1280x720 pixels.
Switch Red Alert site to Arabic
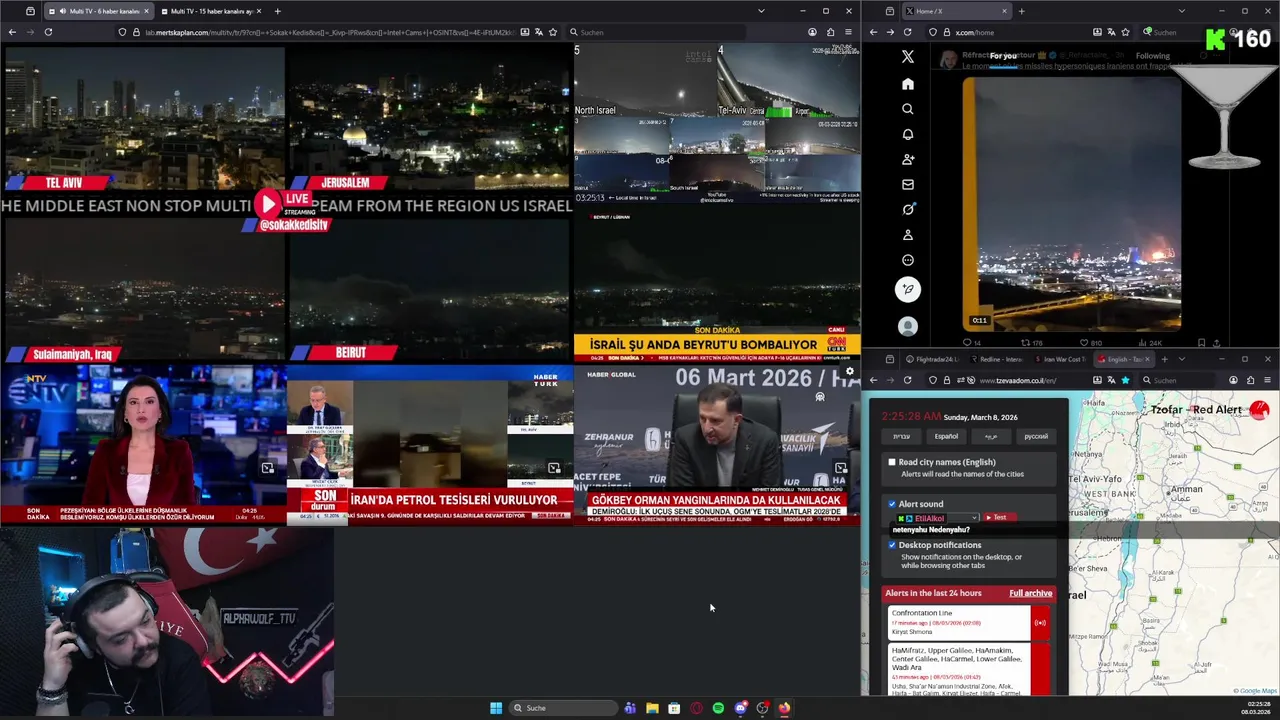(991, 436)
